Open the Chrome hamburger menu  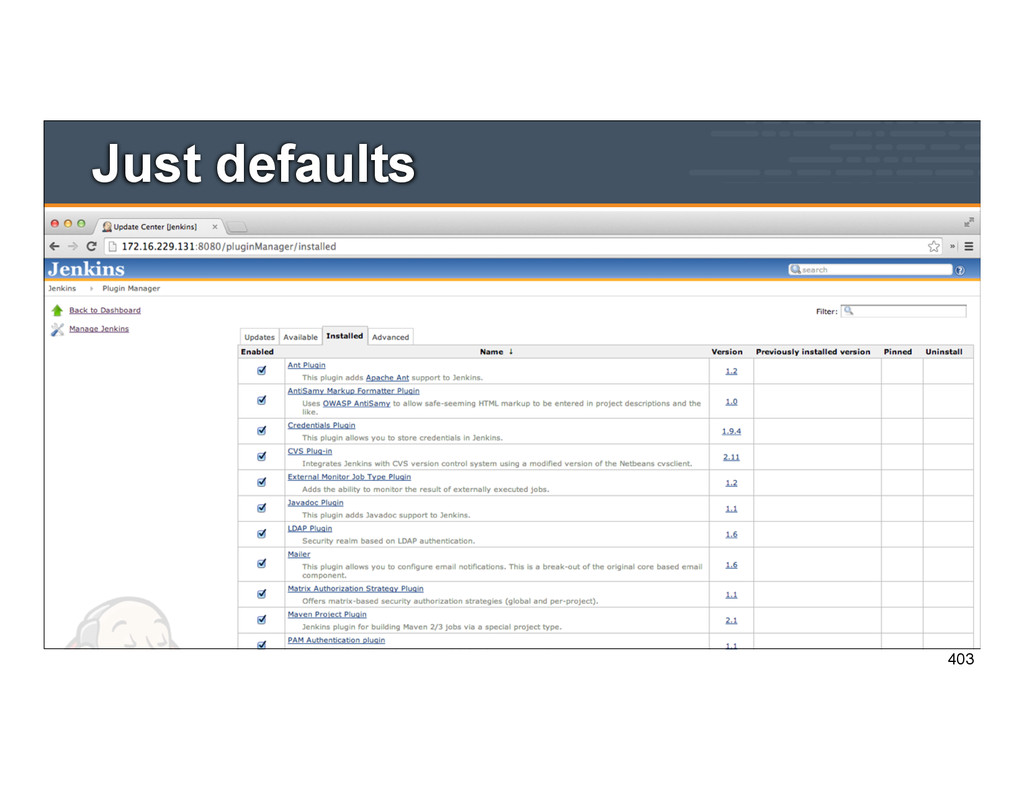coord(969,246)
